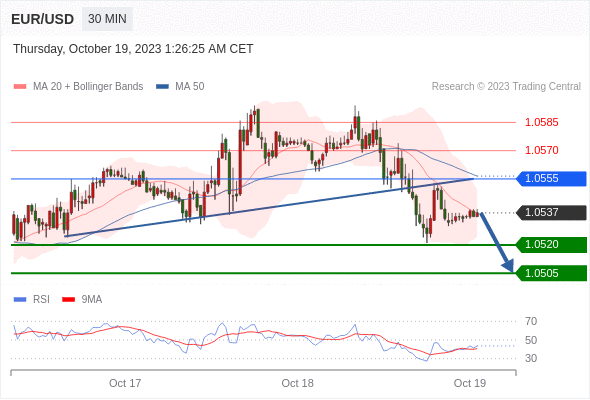Click the chart timestamp Thursday, October 19, 2023

point(133,49)
